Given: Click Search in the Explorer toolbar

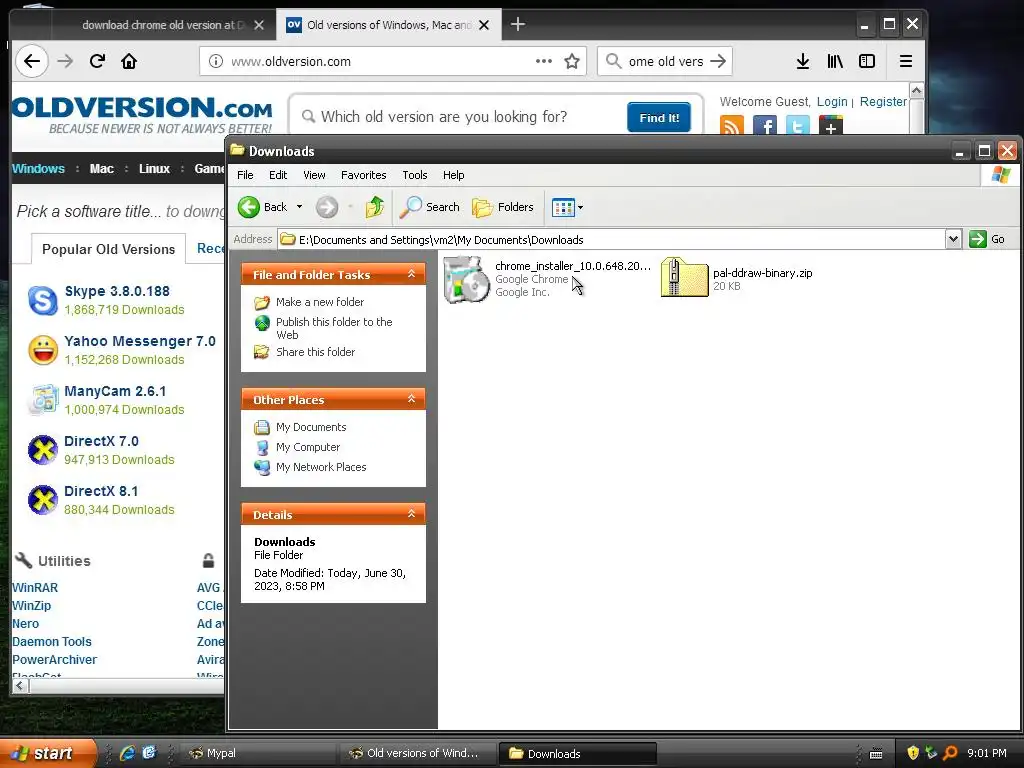Looking at the screenshot, I should [x=429, y=207].
